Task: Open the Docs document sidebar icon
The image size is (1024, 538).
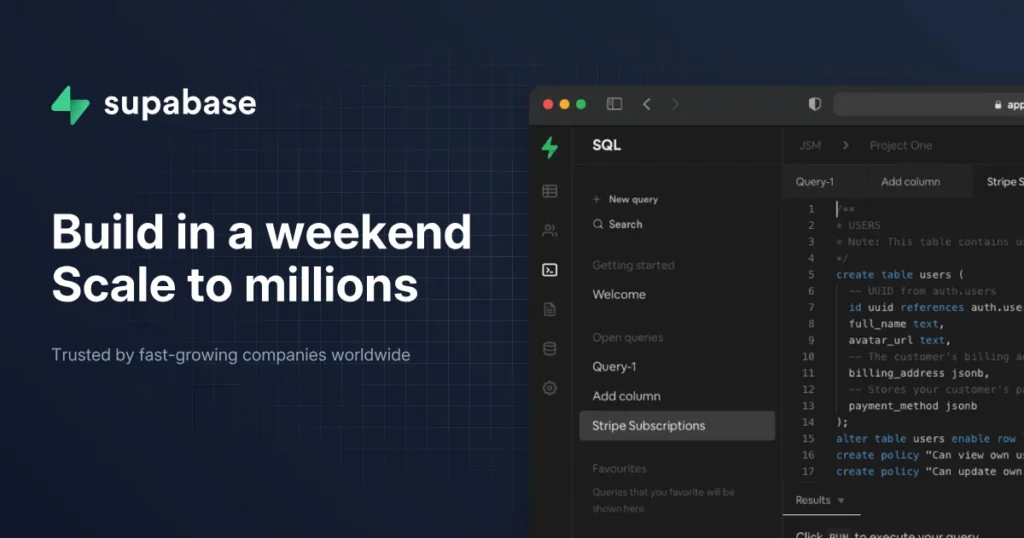Action: click(550, 309)
